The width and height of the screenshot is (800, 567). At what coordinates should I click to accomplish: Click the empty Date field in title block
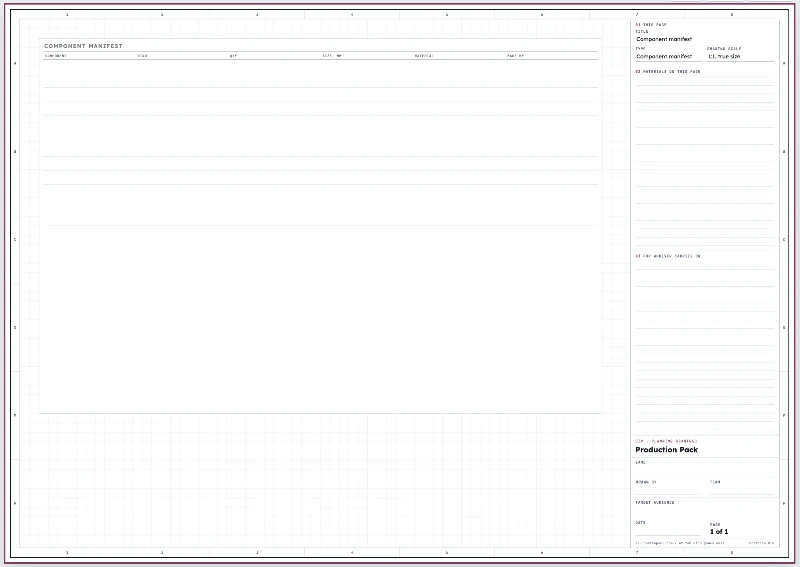point(667,531)
